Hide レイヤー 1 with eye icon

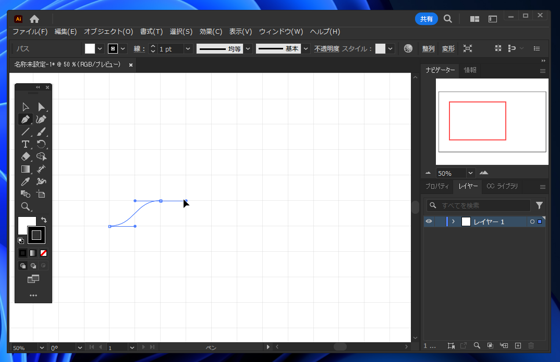coord(429,222)
